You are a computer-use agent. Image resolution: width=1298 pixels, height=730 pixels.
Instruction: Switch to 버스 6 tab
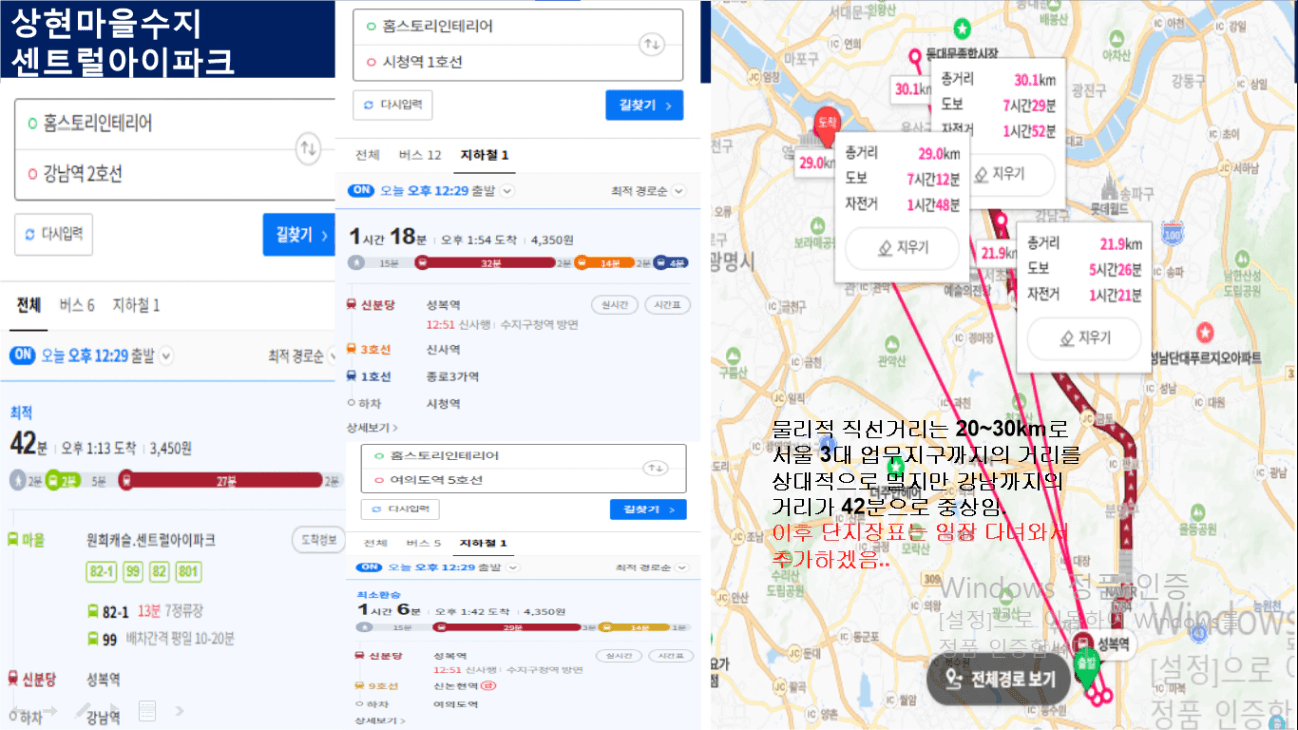click(77, 305)
